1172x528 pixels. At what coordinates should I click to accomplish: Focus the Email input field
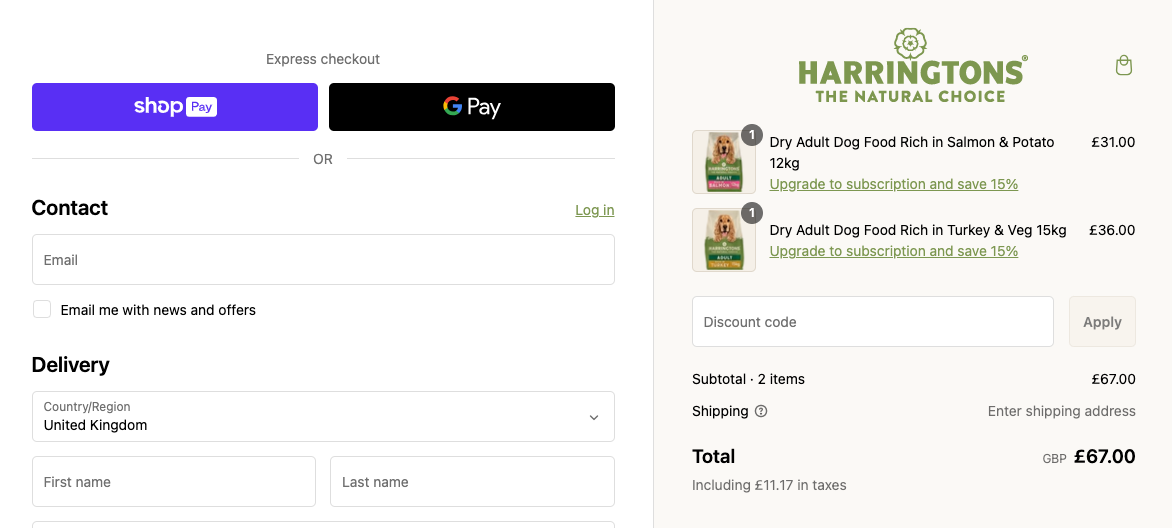pos(323,260)
